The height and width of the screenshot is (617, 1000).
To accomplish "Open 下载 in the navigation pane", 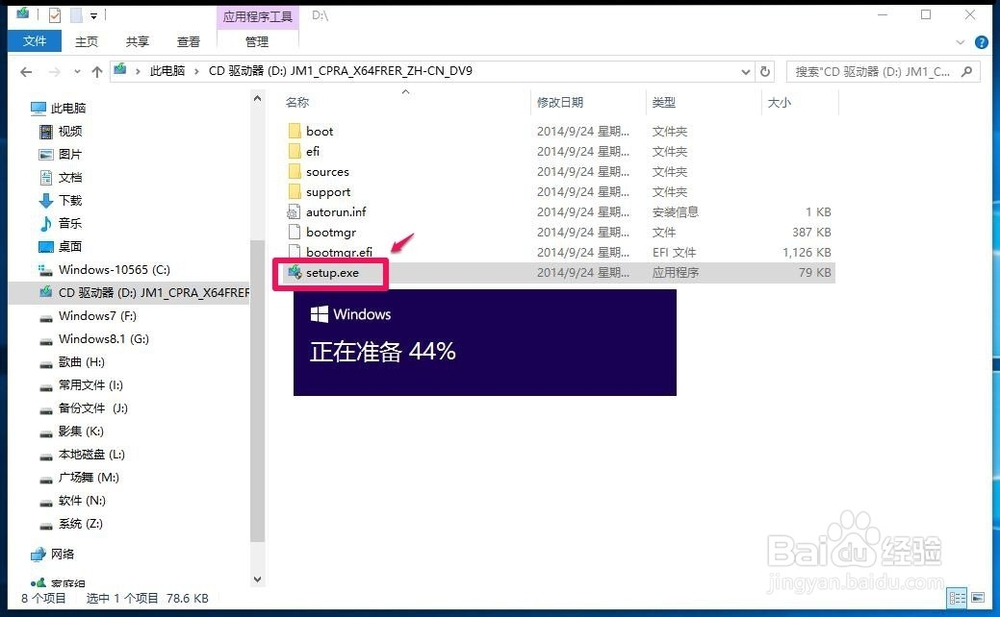I will 70,200.
